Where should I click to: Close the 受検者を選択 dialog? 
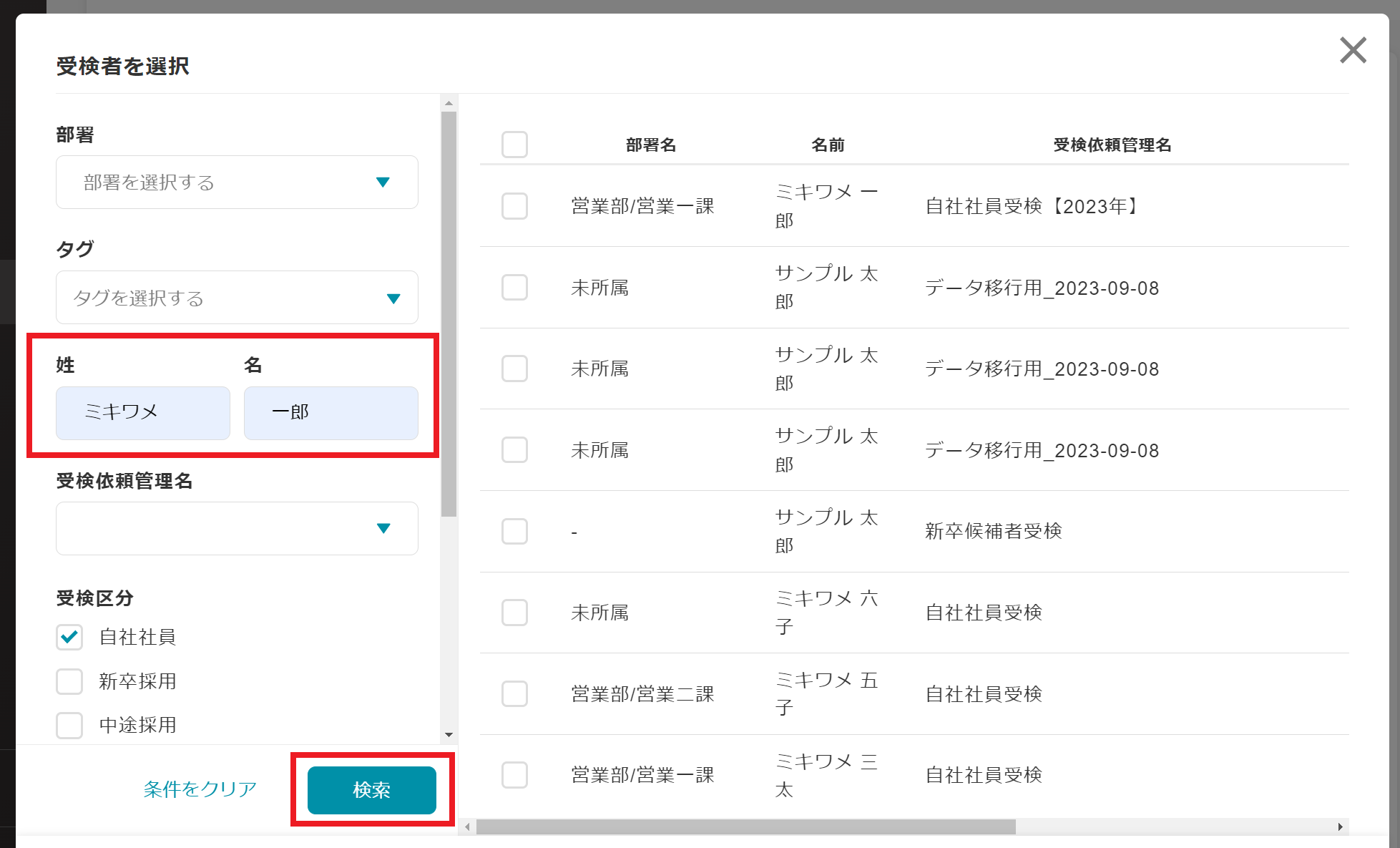pos(1353,51)
